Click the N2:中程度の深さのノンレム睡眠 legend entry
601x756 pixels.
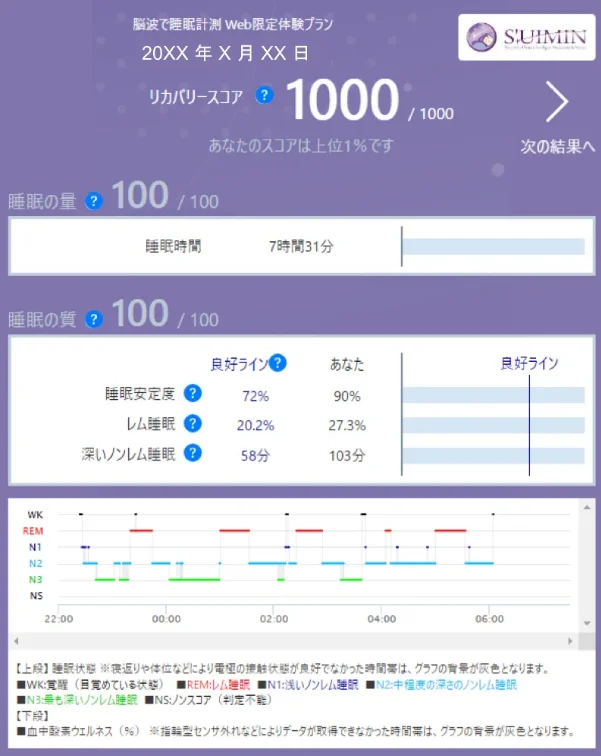[441, 685]
